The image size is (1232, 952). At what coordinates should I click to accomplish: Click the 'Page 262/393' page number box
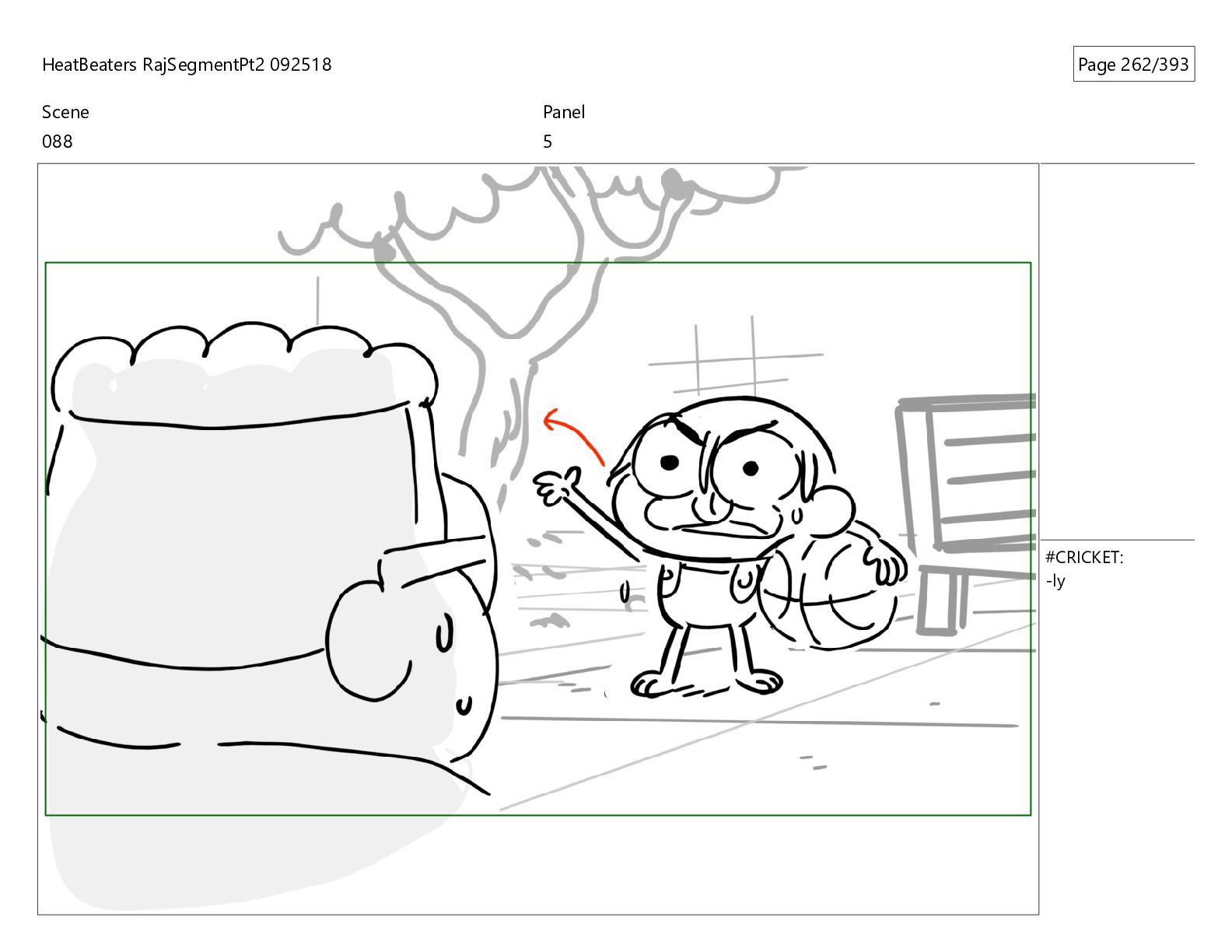[x=1133, y=65]
